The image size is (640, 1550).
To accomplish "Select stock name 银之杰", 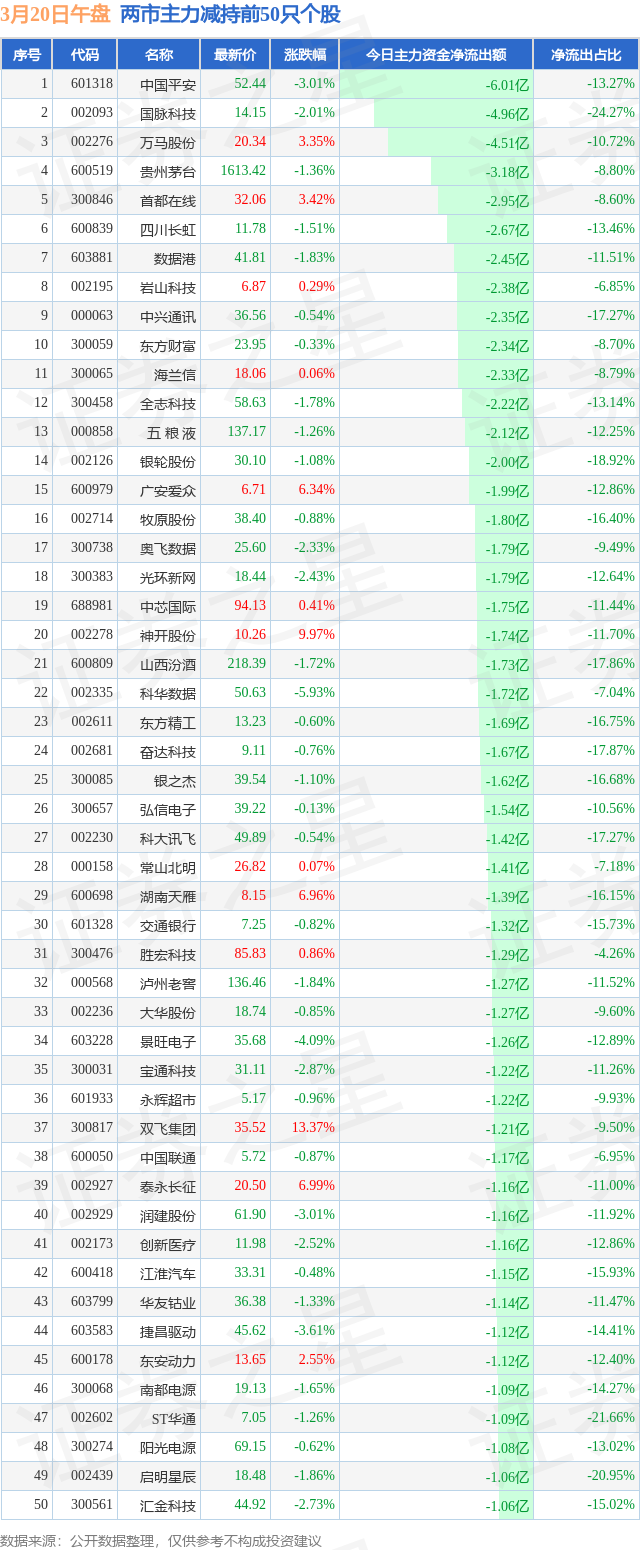I will pos(175,780).
